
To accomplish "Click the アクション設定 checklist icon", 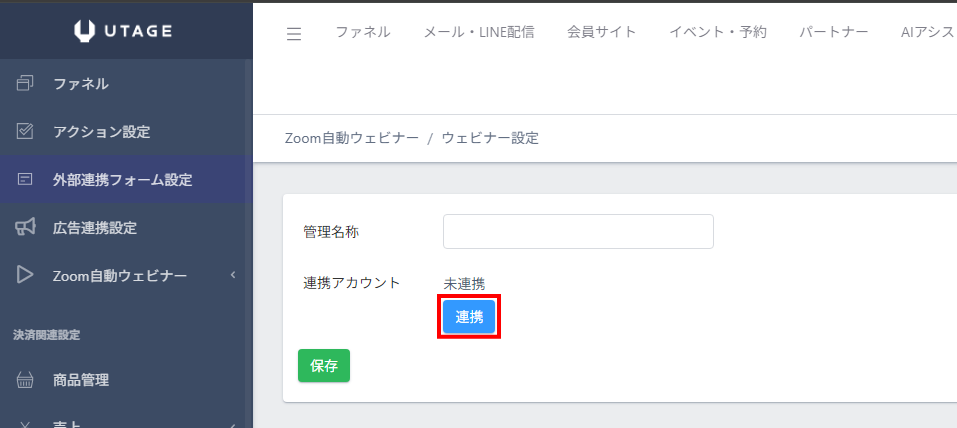I will tap(26, 132).
